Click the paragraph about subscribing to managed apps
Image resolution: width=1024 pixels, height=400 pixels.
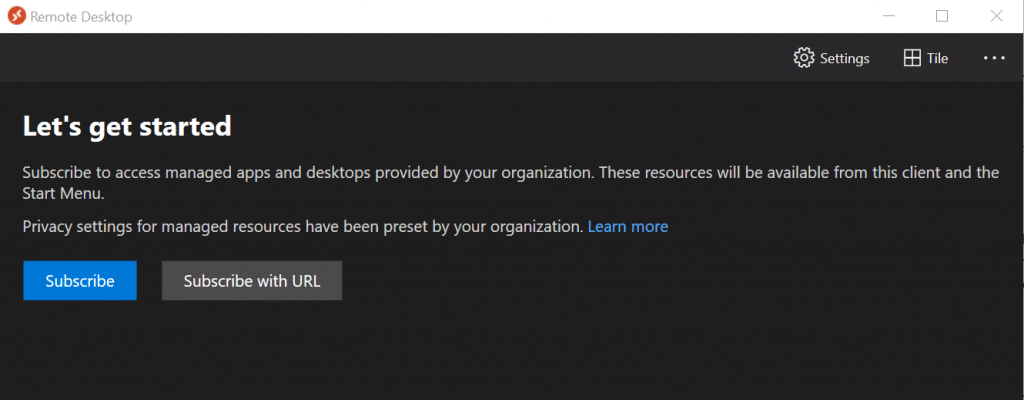[x=511, y=183]
